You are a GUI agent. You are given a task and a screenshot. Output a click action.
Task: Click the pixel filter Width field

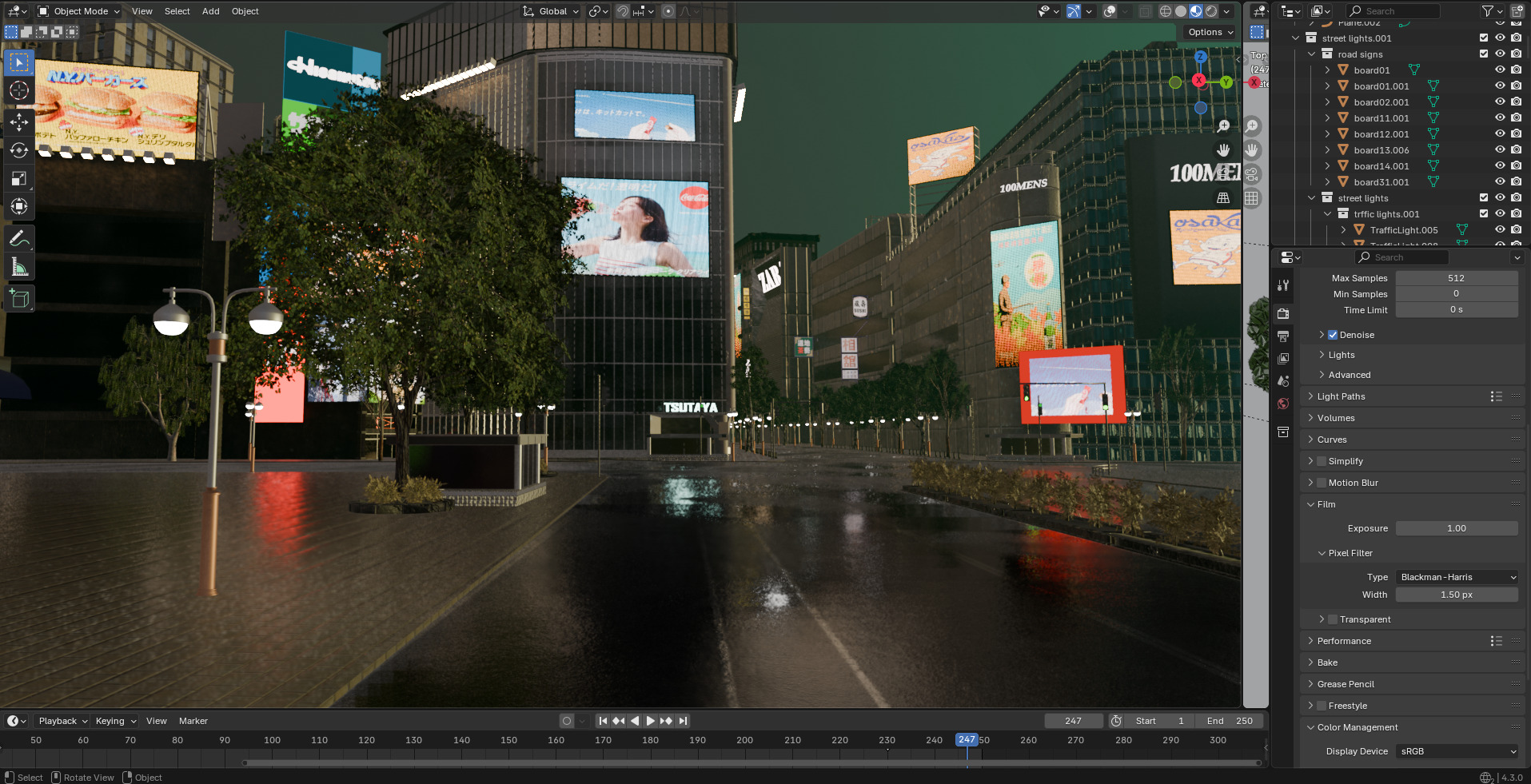click(x=1457, y=595)
